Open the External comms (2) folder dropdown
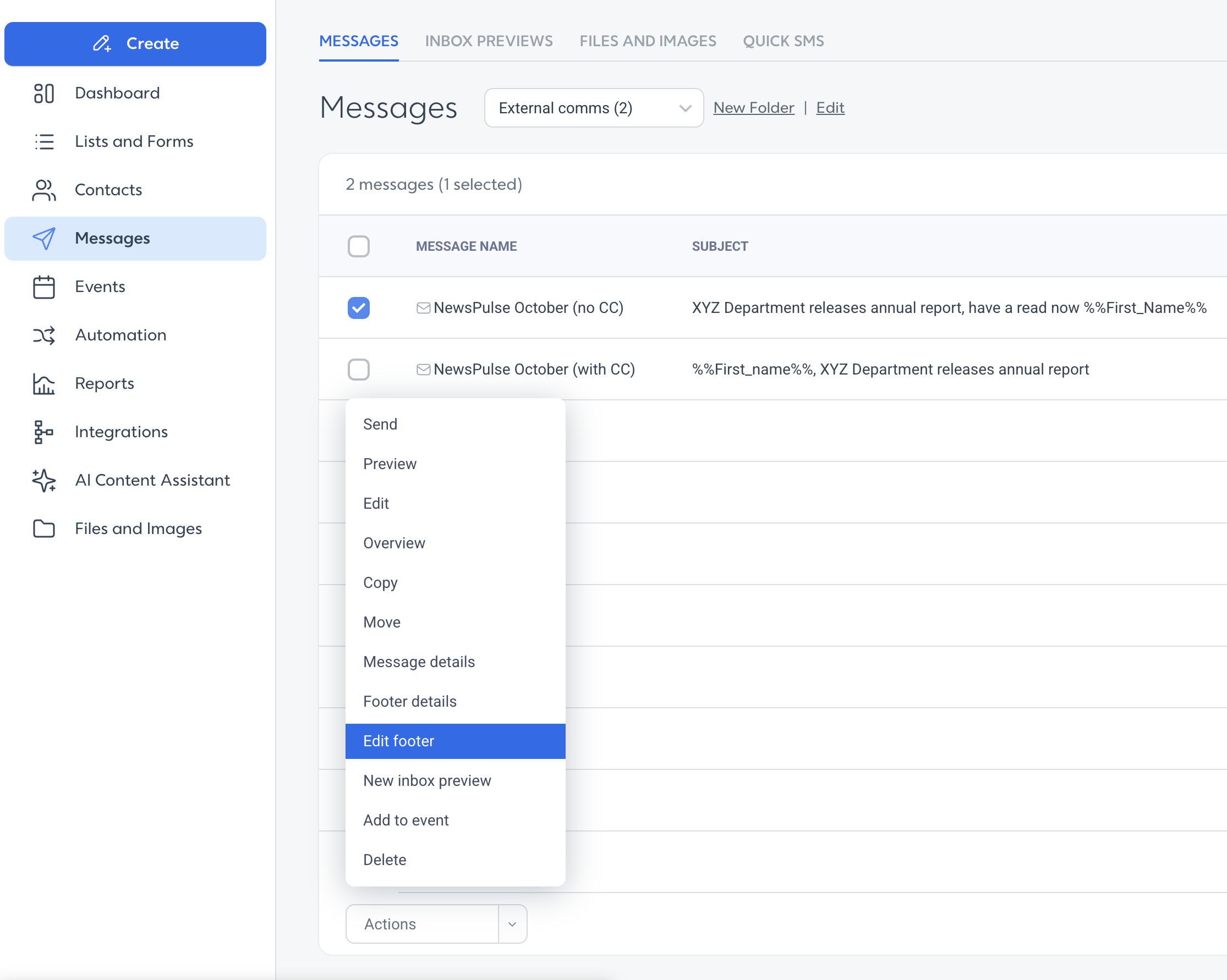This screenshot has height=980, width=1227. [x=594, y=108]
